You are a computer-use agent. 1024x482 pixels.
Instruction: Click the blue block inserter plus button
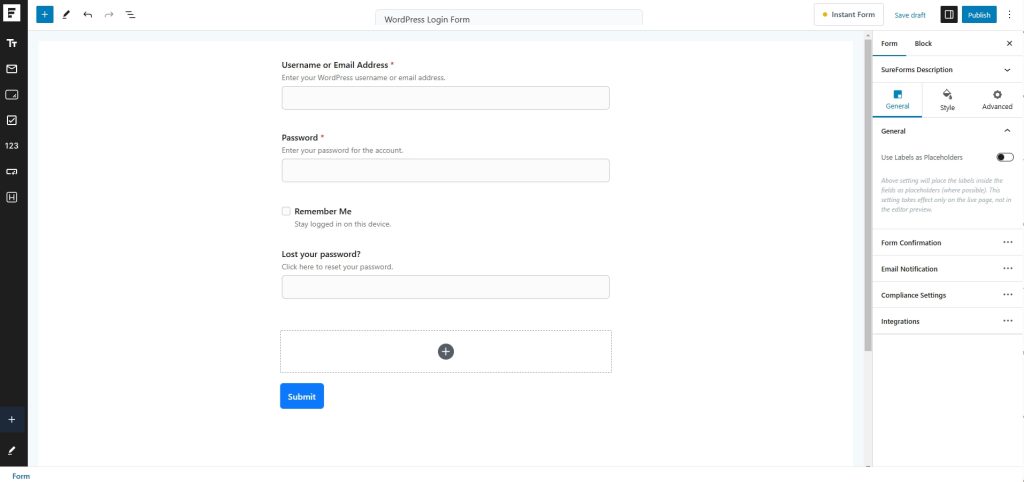click(x=44, y=15)
